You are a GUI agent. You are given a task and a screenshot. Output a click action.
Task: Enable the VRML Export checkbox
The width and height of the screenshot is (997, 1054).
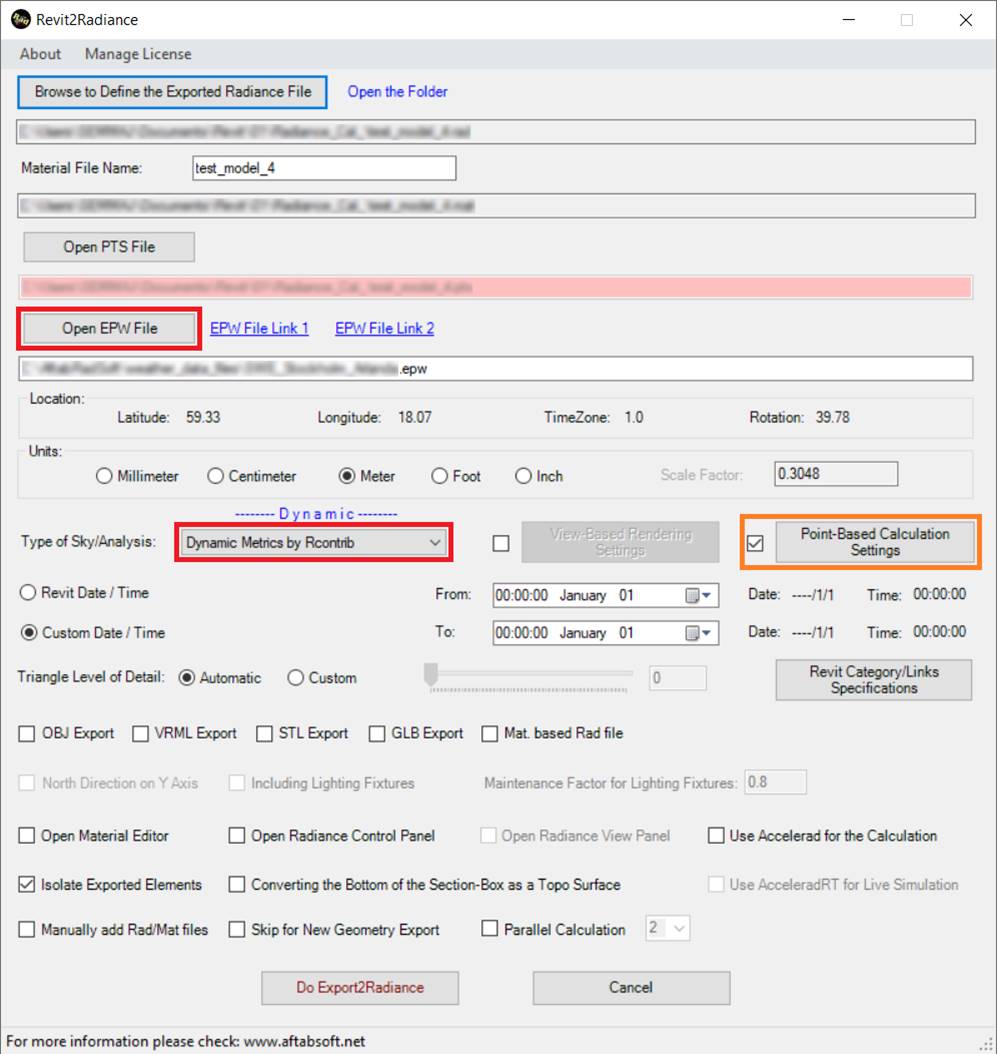tap(140, 733)
